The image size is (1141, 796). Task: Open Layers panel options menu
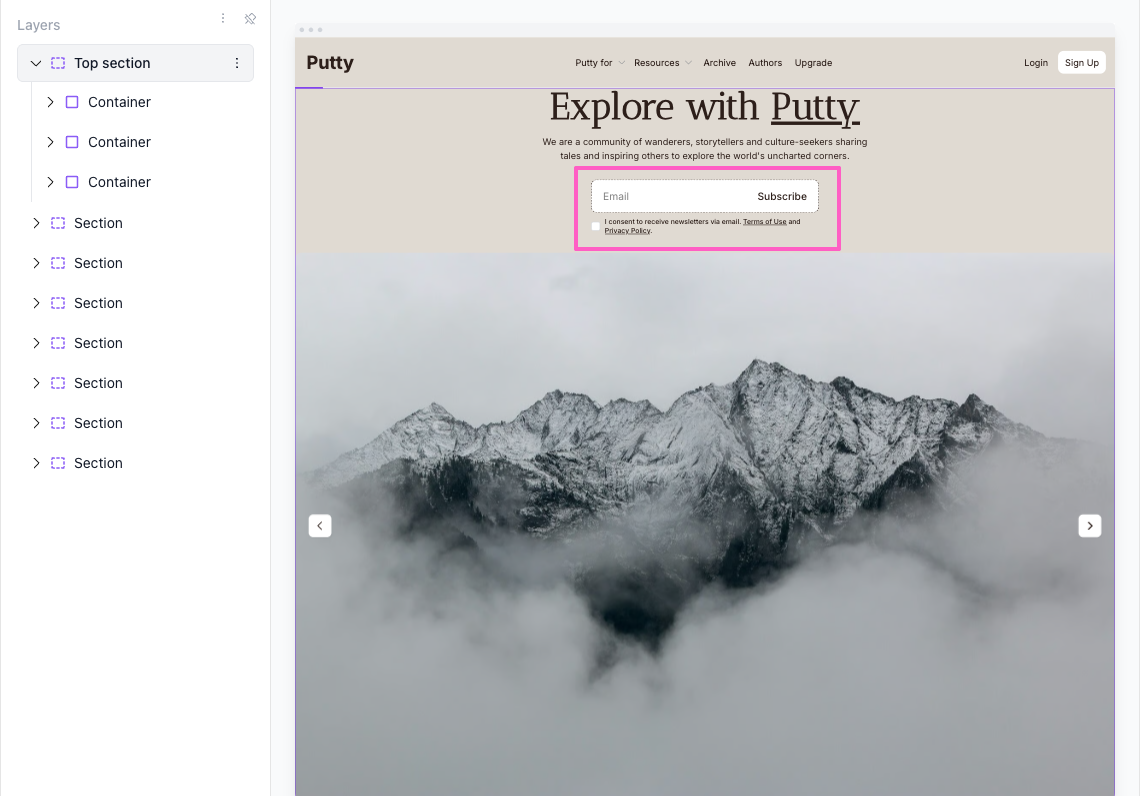(x=223, y=18)
